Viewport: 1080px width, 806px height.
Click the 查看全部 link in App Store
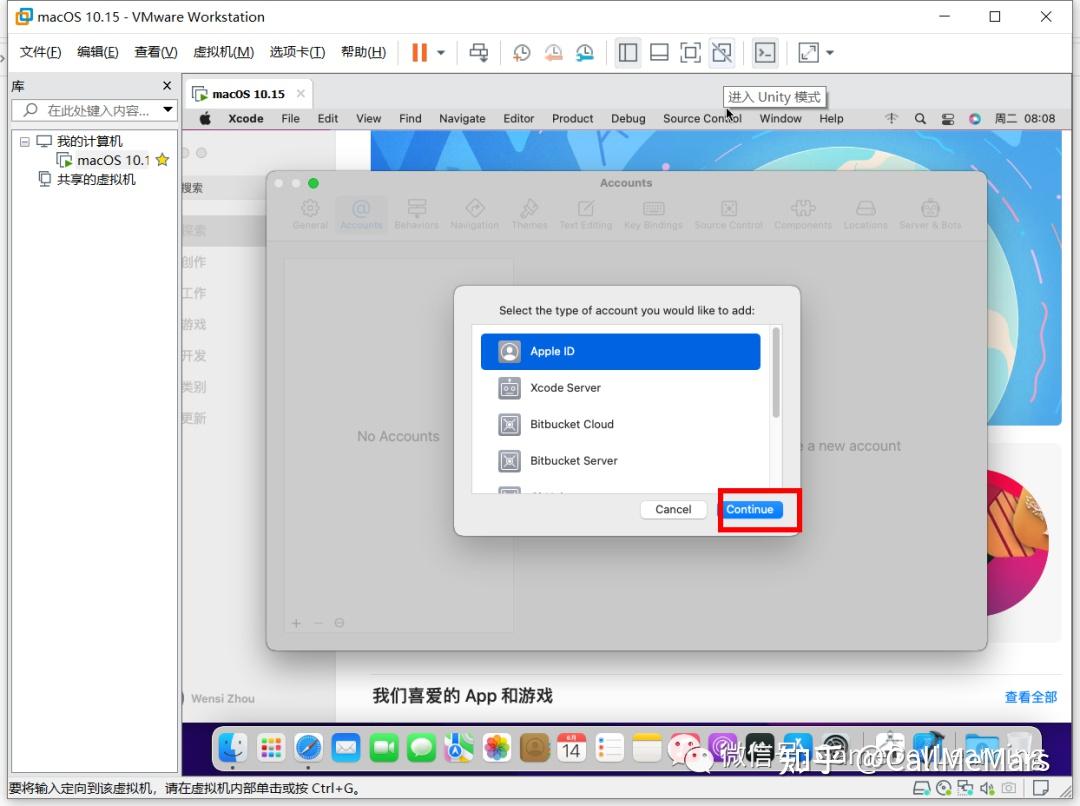[1030, 696]
